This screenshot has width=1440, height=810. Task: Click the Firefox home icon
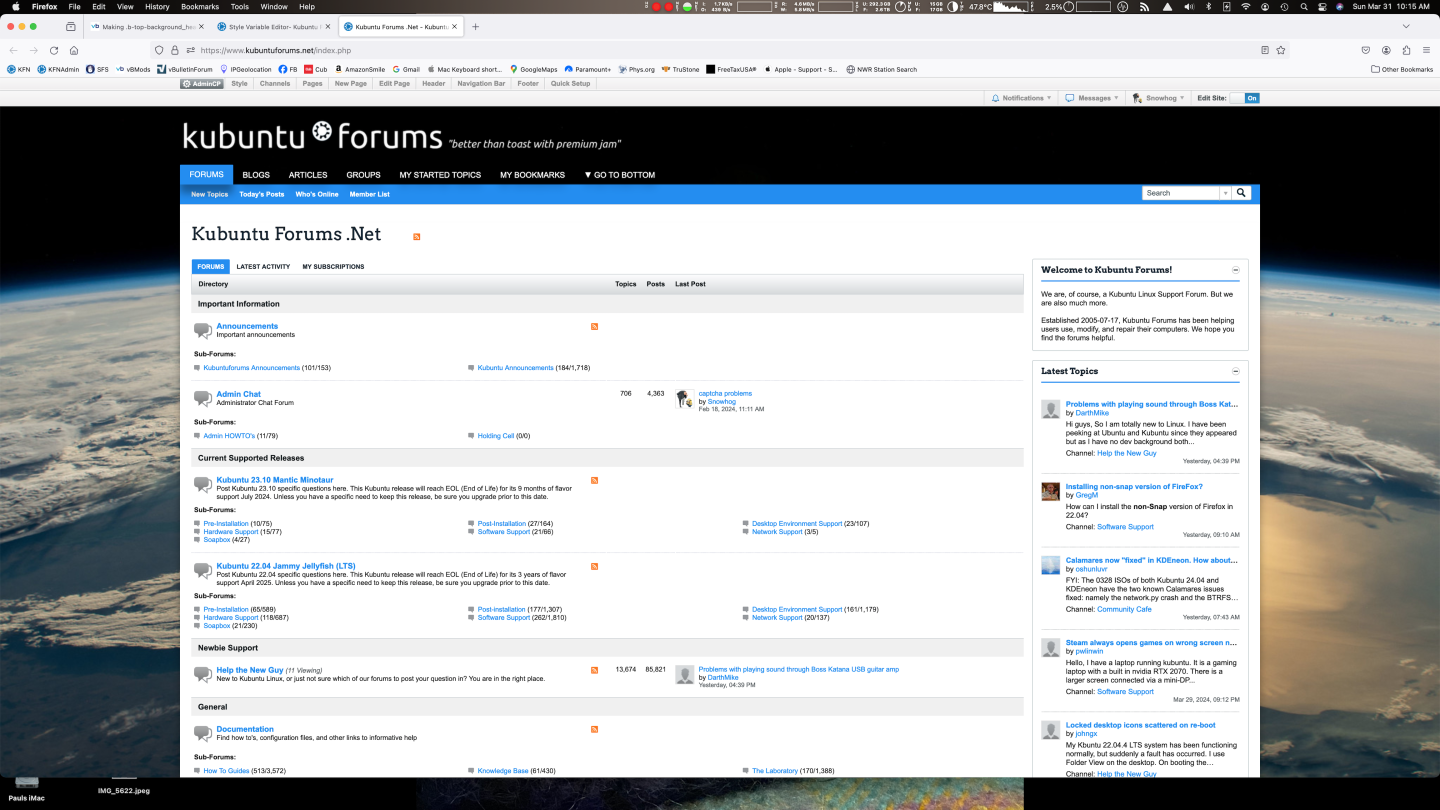point(74,50)
